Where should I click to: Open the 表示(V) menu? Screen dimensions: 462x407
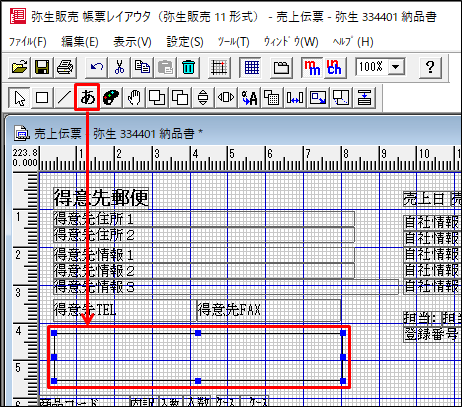click(x=132, y=42)
